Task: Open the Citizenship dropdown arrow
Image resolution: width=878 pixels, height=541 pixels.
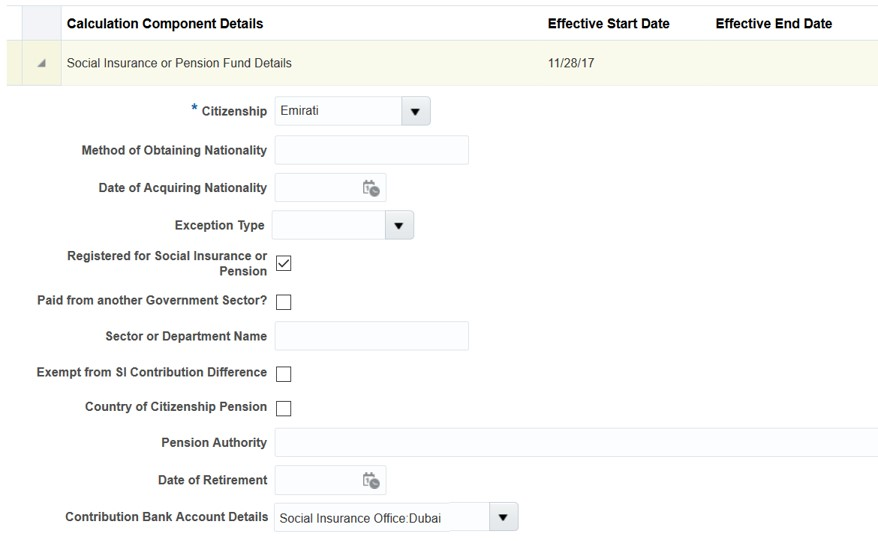Action: (415, 111)
